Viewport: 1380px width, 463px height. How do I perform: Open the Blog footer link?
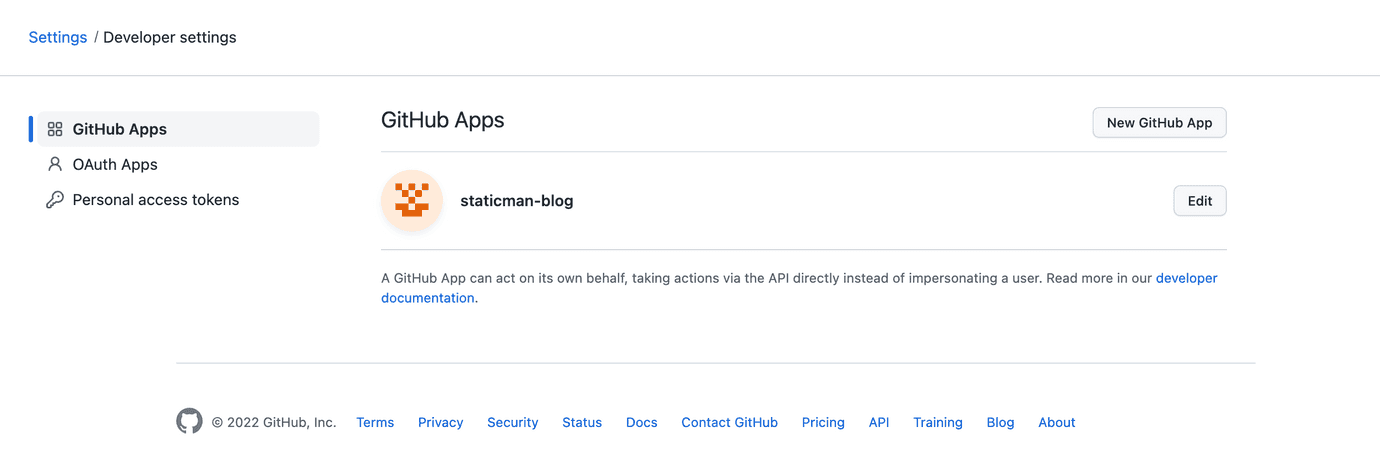(x=1000, y=422)
